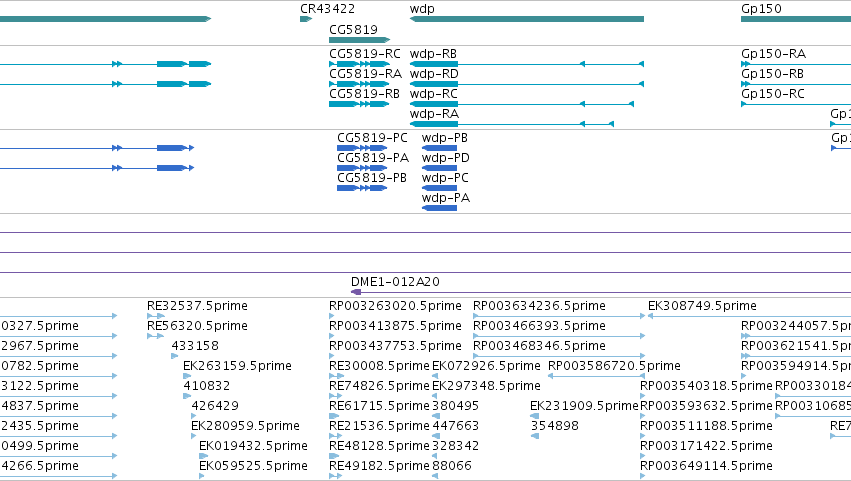Select the 380495 feature

455,406
